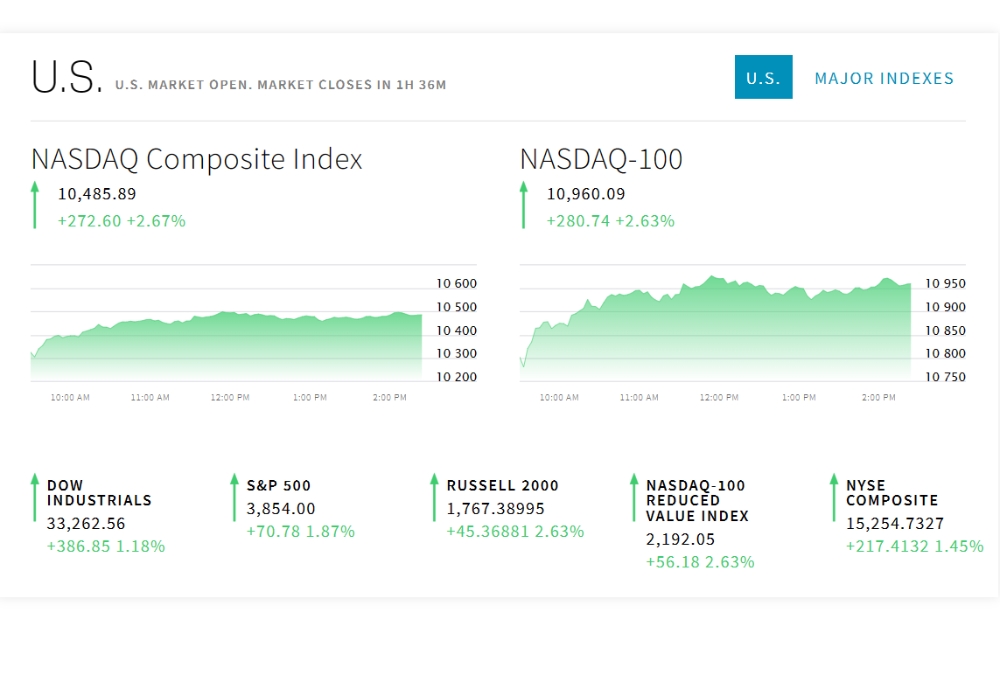1000x682 pixels.
Task: Click the S&P 500 up arrow icon
Action: pyautogui.click(x=235, y=498)
